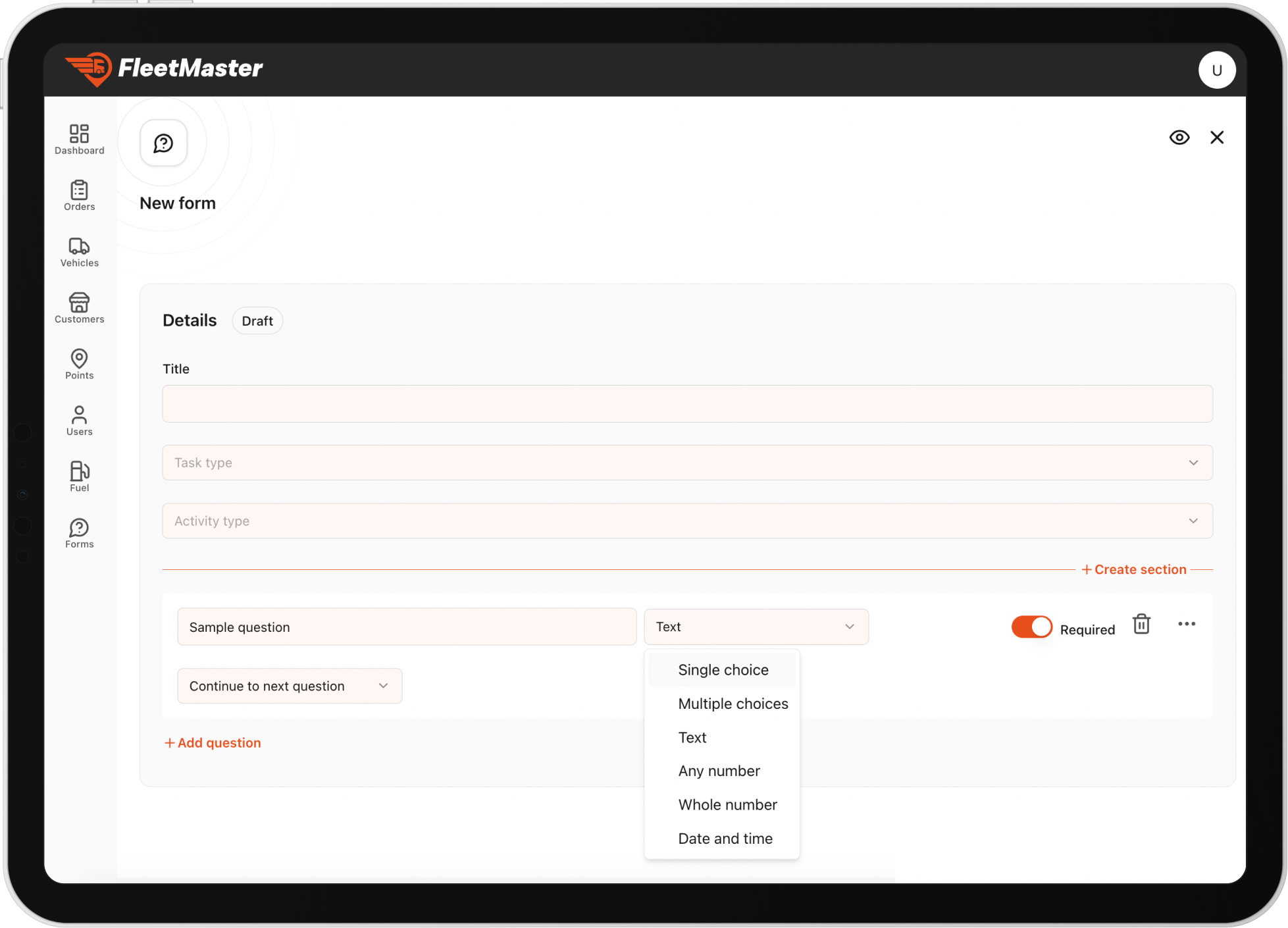1288x928 pixels.
Task: Go to Orders in the sidebar
Action: point(79,195)
